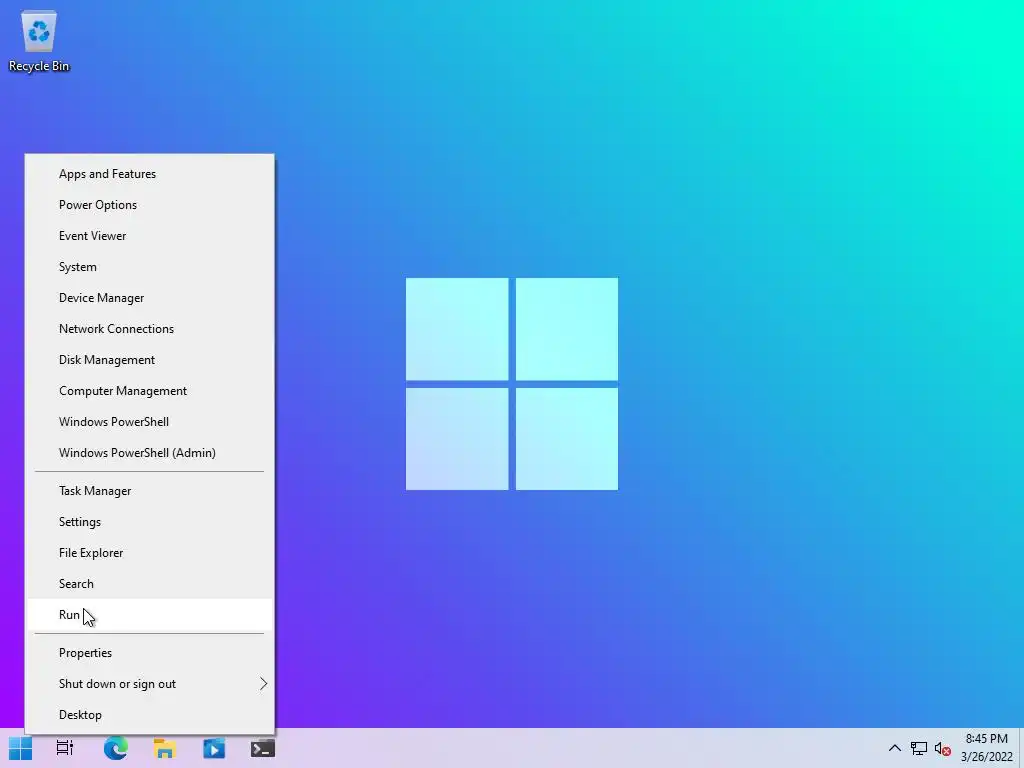The height and width of the screenshot is (768, 1024).
Task: Open File Explorer taskbar icon
Action: [165, 748]
